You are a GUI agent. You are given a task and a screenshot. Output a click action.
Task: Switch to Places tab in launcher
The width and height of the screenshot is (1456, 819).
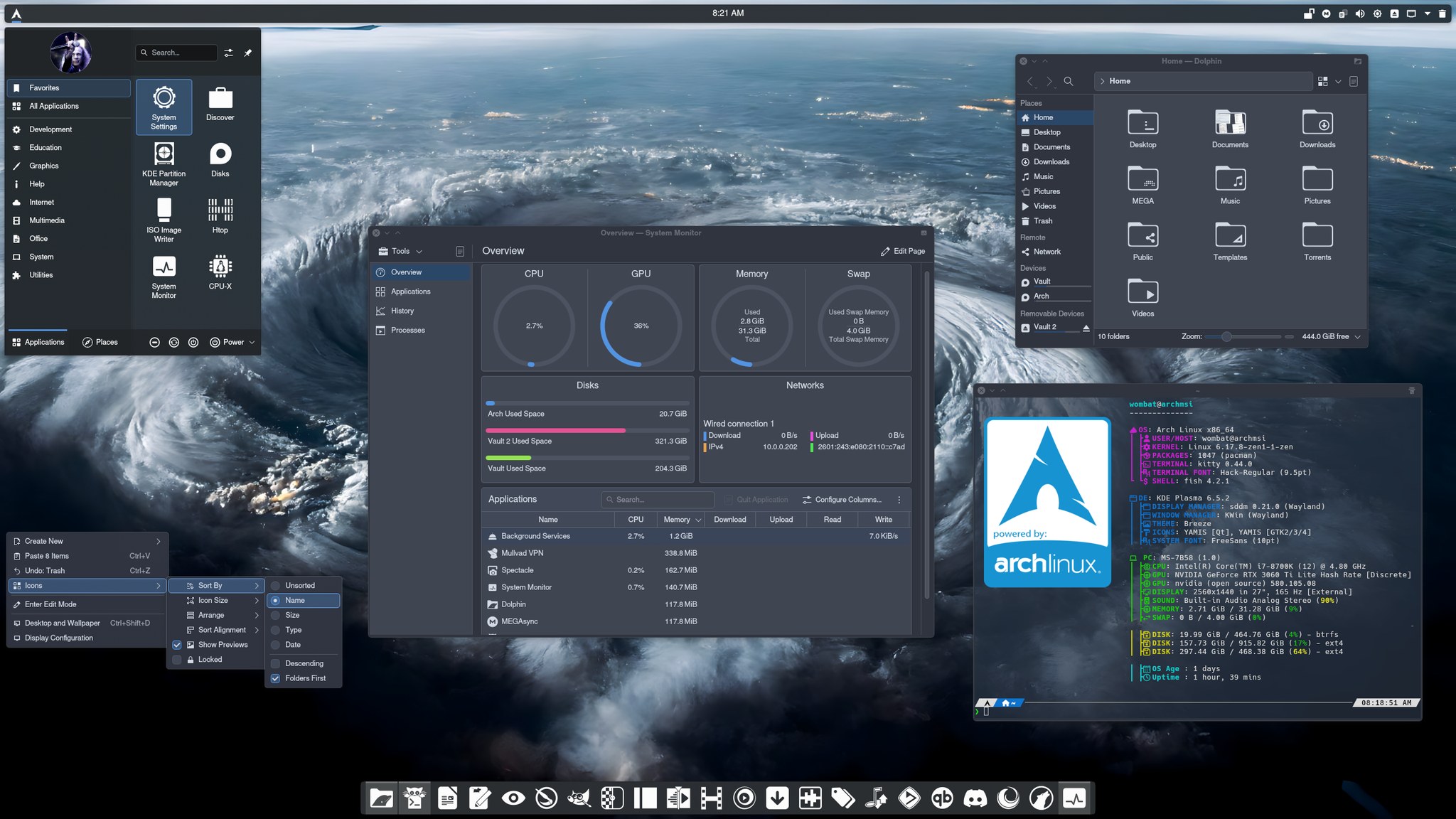click(100, 342)
